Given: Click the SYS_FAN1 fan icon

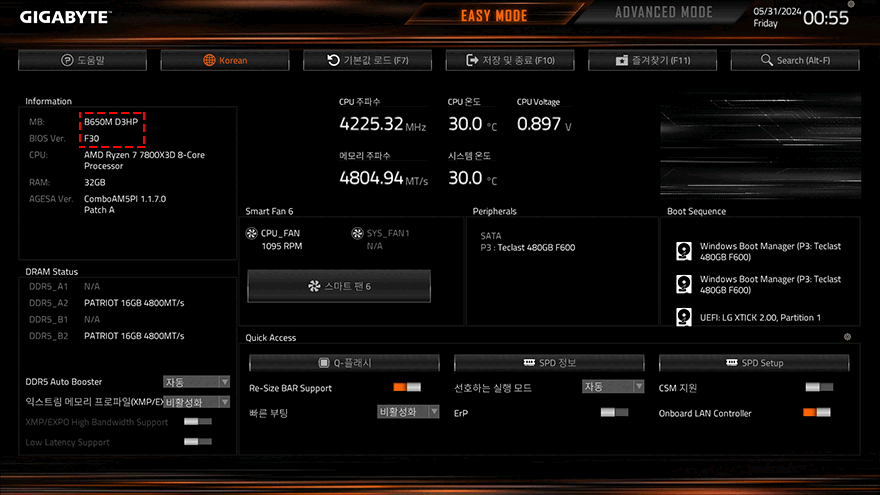Looking at the screenshot, I should 357,233.
